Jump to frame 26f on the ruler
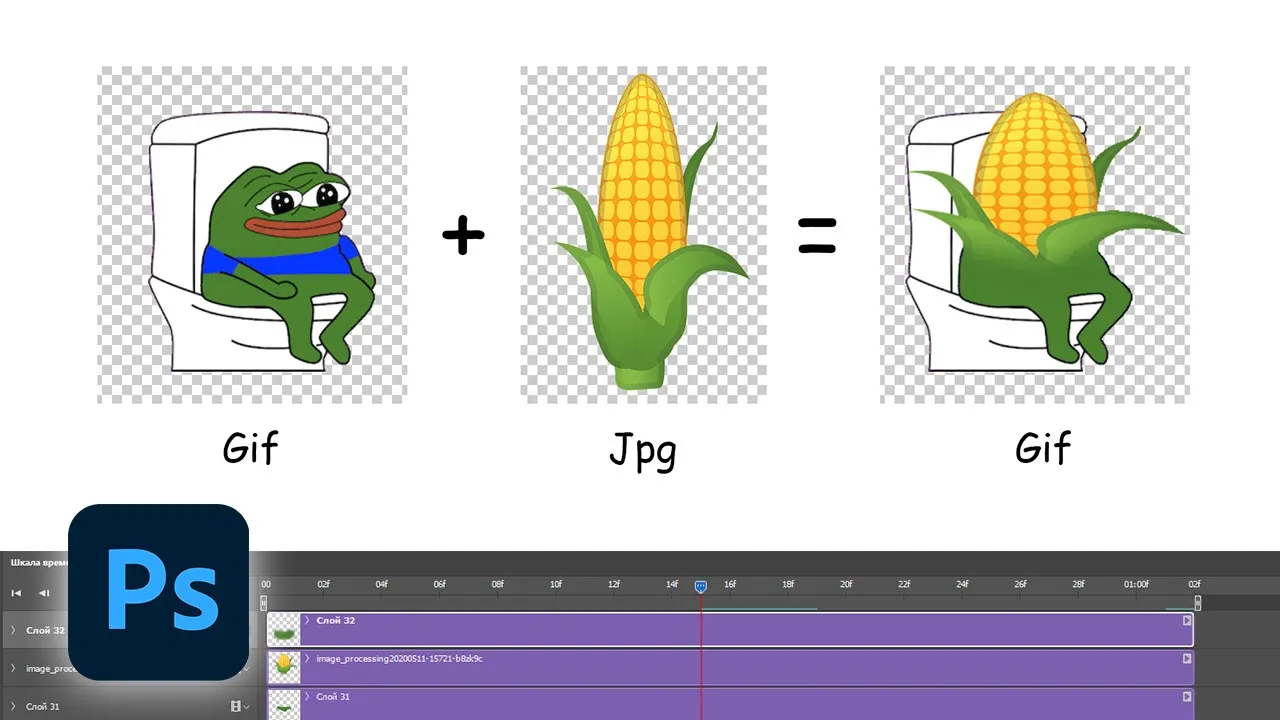This screenshot has width=1280, height=720. [1020, 584]
